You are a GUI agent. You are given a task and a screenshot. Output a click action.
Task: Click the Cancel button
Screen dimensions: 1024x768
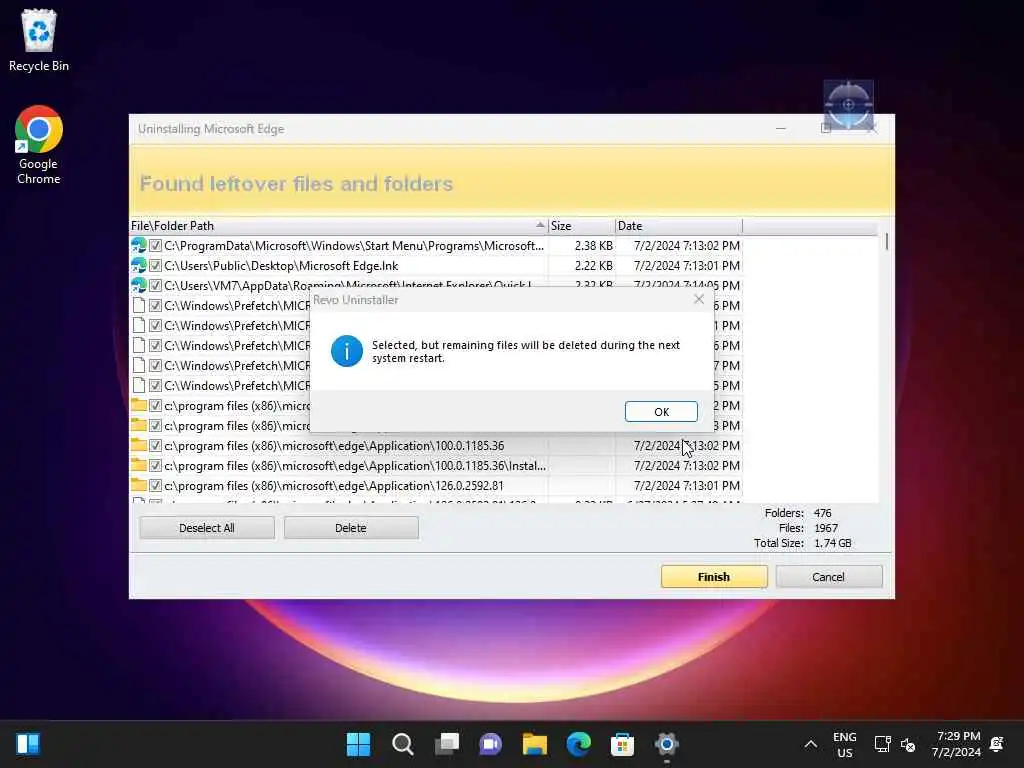(x=829, y=577)
